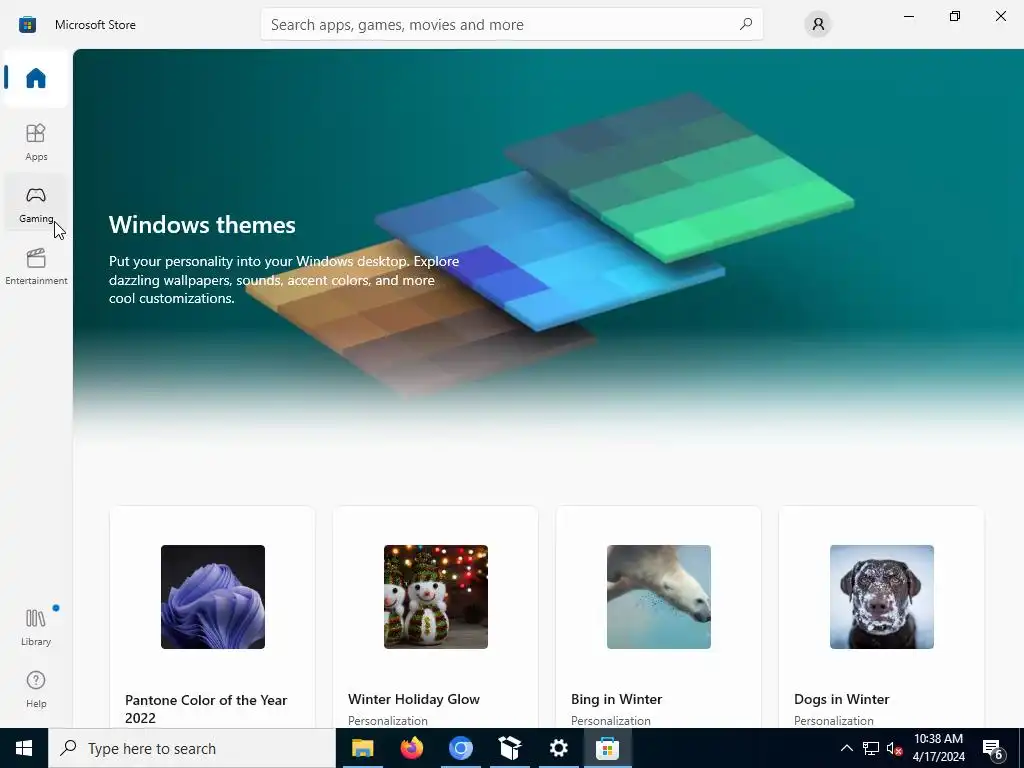The image size is (1024, 768).
Task: Click the network status tray icon
Action: pos(871,748)
